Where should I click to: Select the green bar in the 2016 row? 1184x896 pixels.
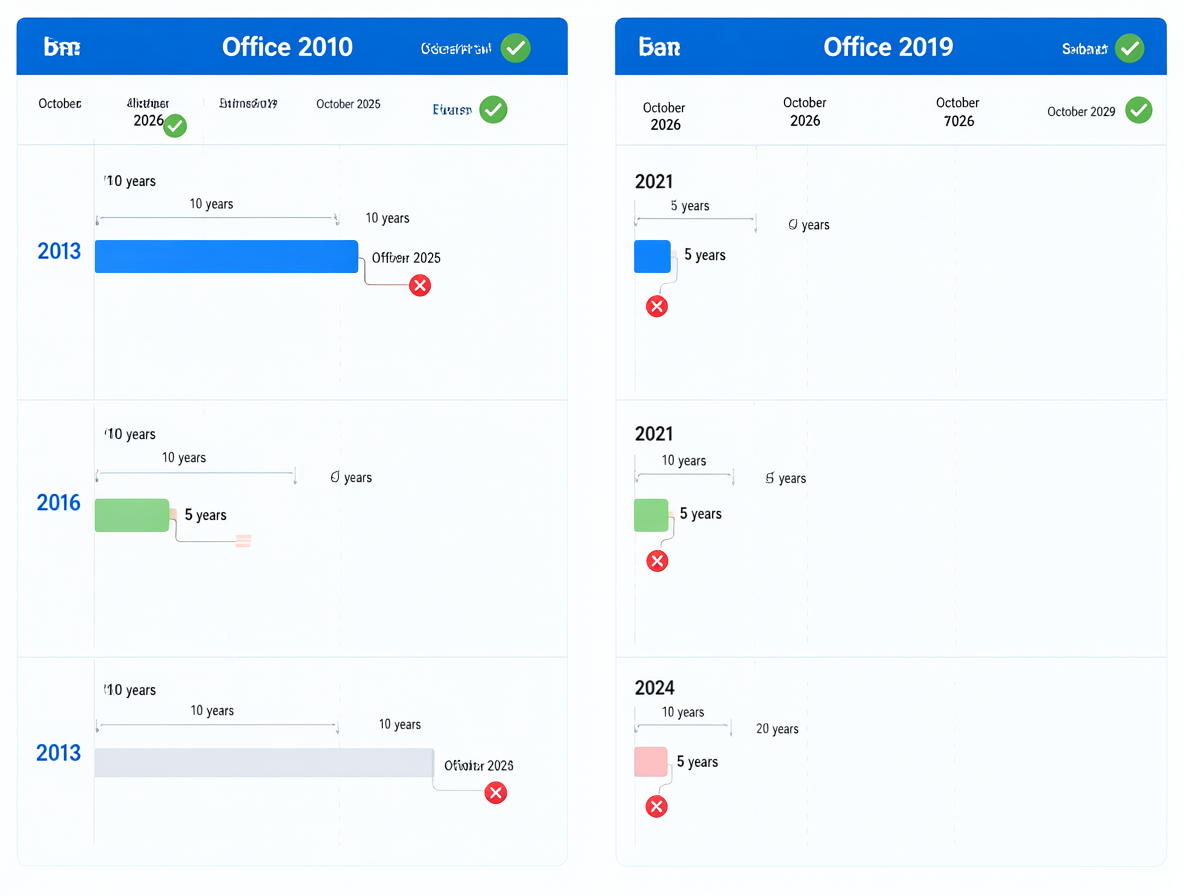132,515
